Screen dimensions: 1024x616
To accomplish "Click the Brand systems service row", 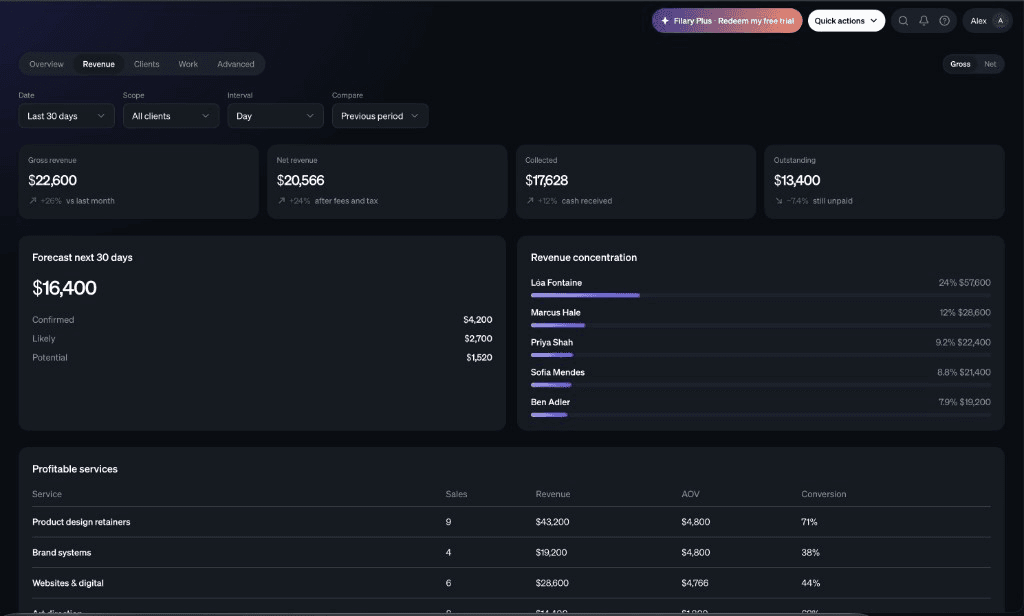I will click(511, 553).
